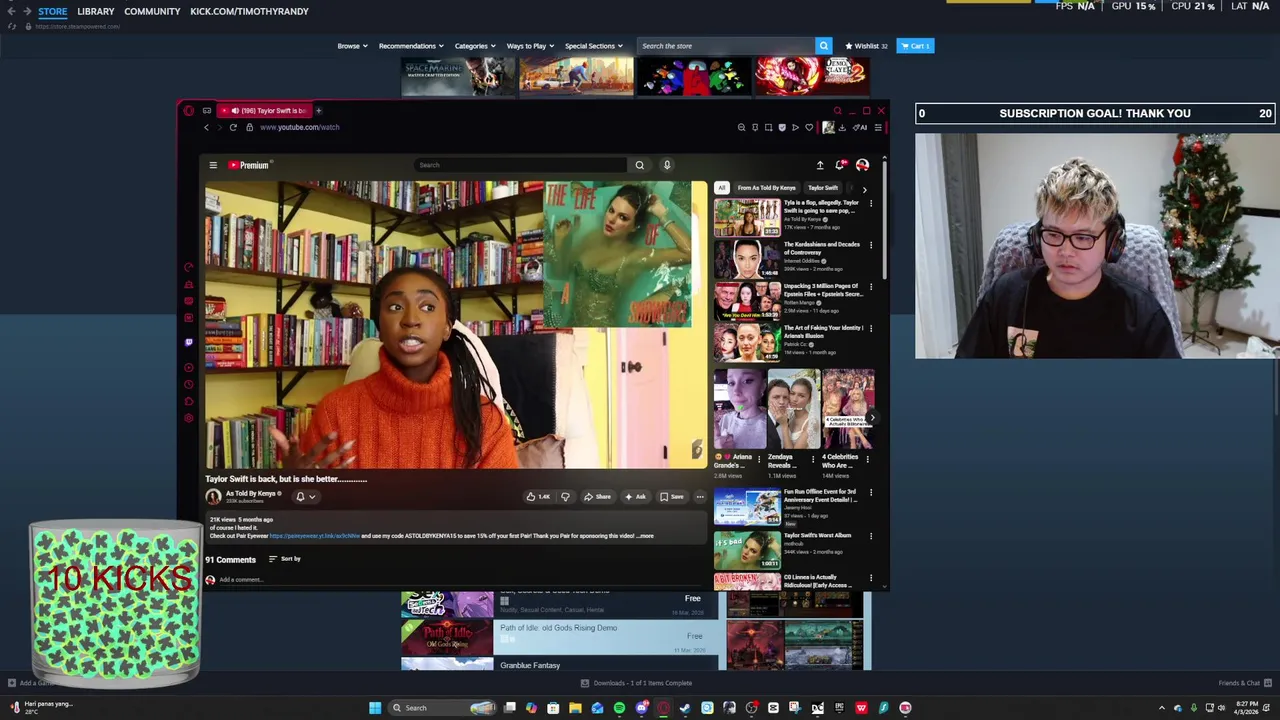Open Spotify from the Windows taskbar

[619, 708]
